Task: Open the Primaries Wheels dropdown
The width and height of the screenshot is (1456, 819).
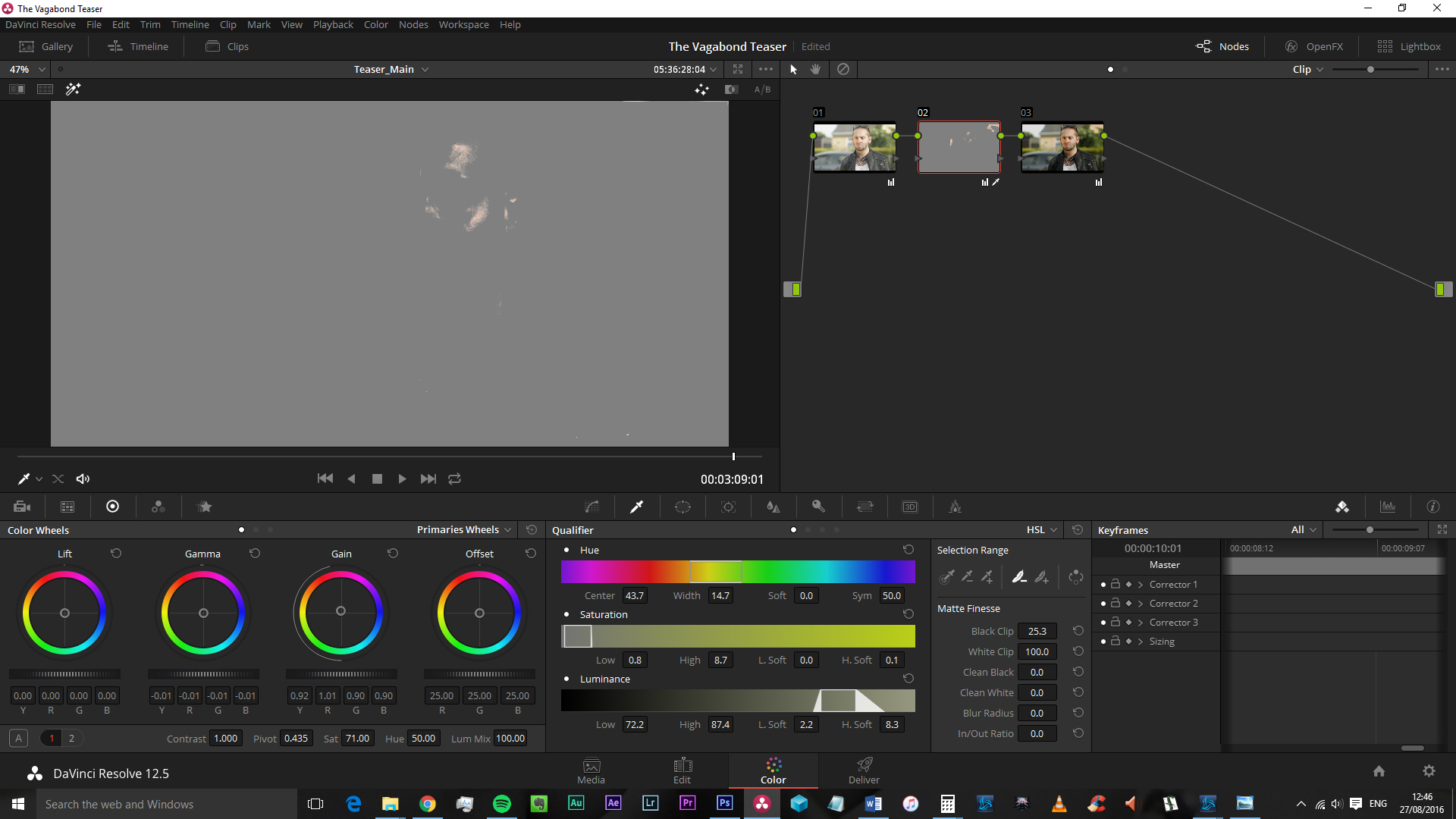Action: coord(464,529)
